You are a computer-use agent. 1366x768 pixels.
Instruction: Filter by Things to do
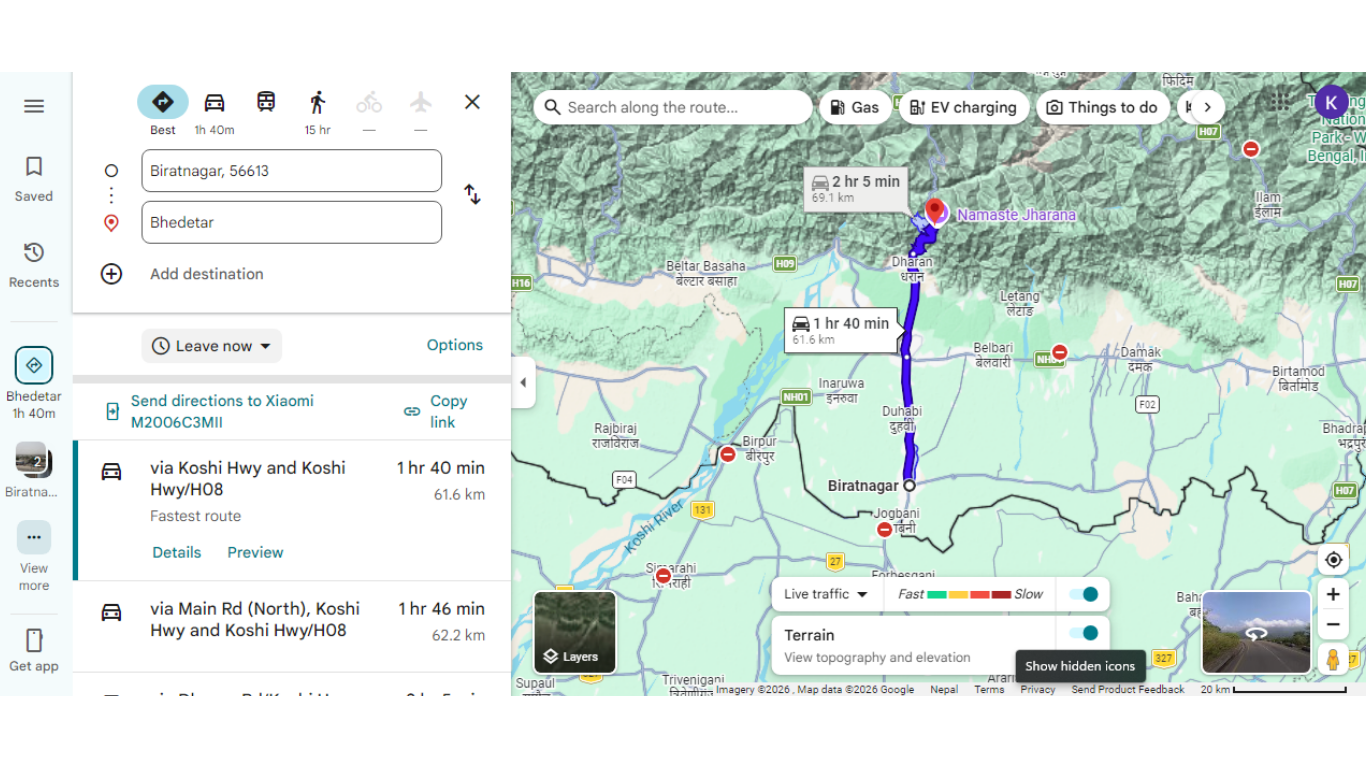tap(1102, 107)
